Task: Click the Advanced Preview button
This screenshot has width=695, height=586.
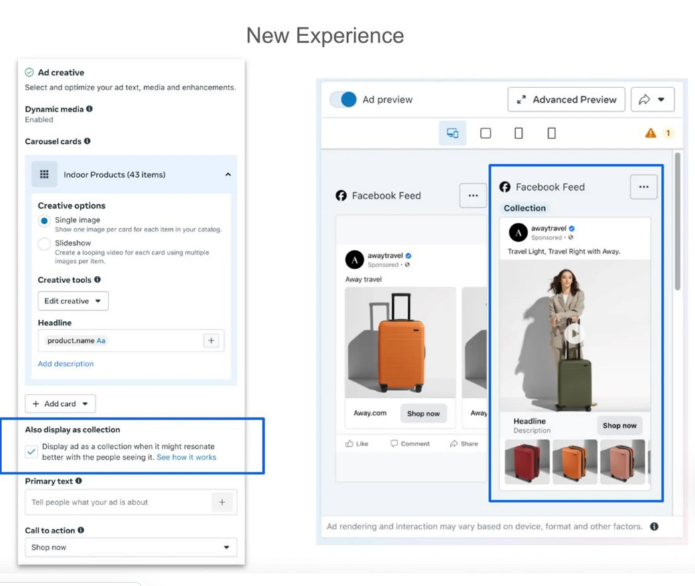Action: [566, 100]
